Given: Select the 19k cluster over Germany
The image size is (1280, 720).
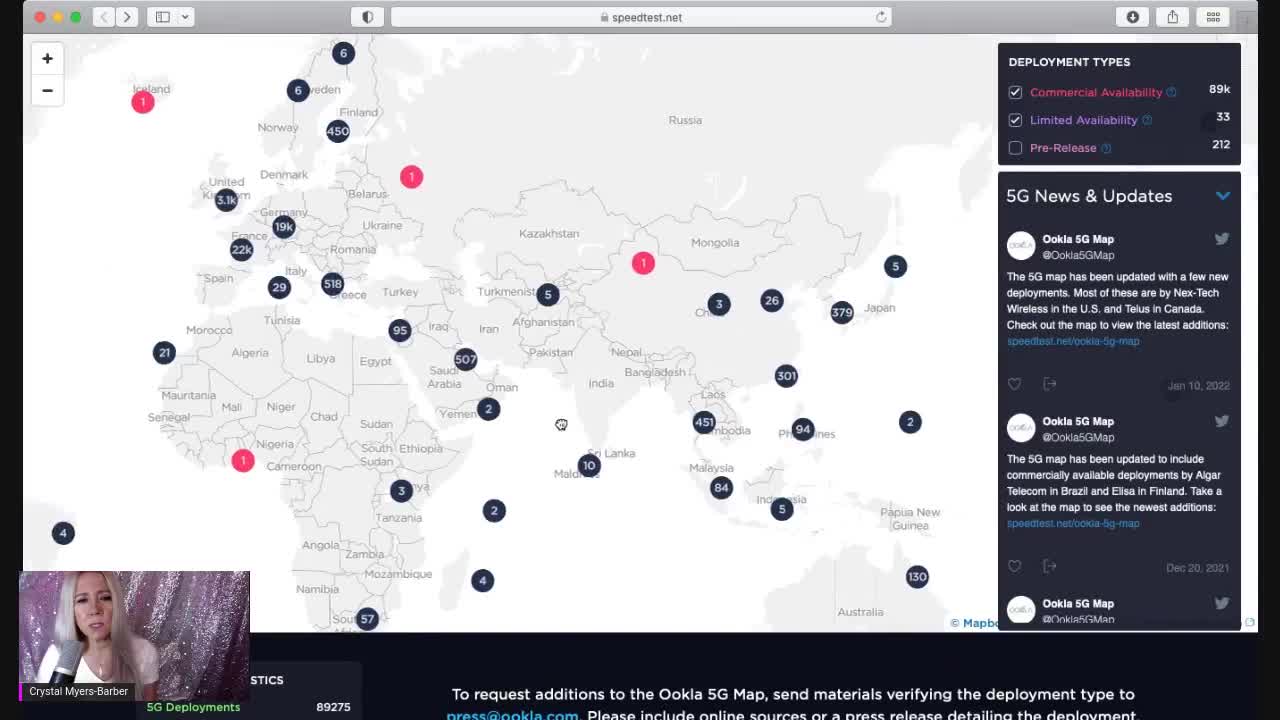Looking at the screenshot, I should (284, 227).
